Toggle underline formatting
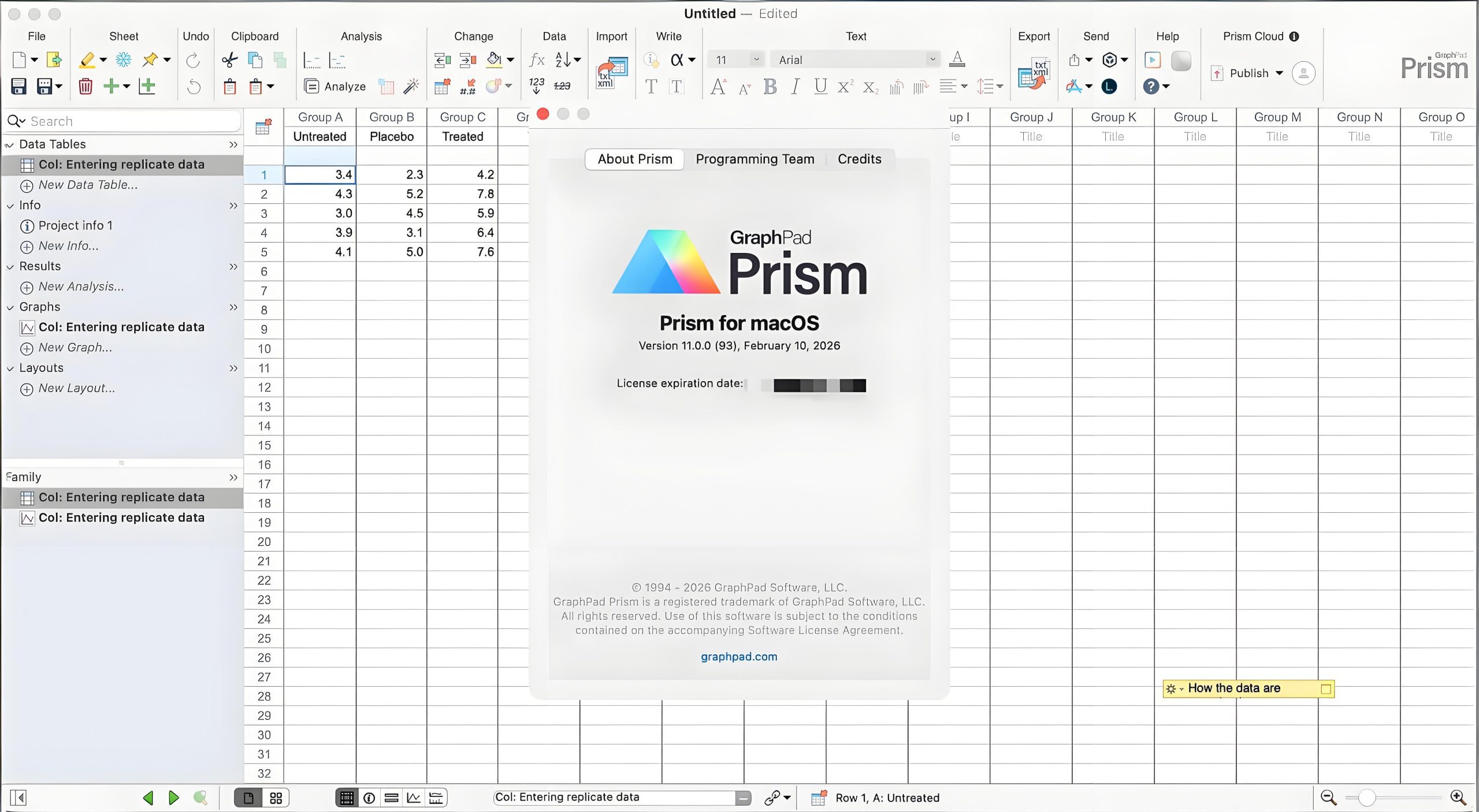The image size is (1479, 812). point(819,87)
